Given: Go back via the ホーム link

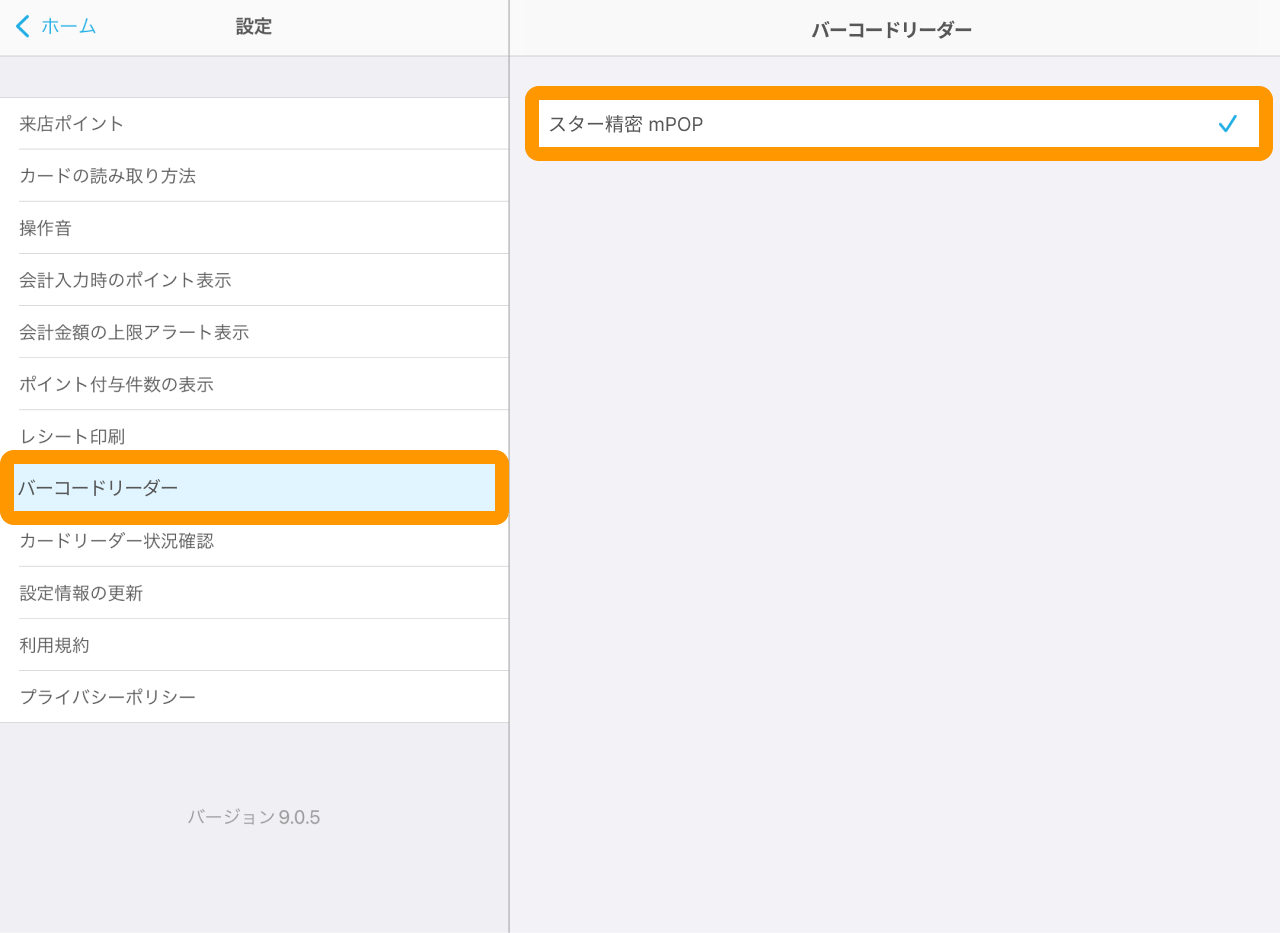Looking at the screenshot, I should (68, 27).
